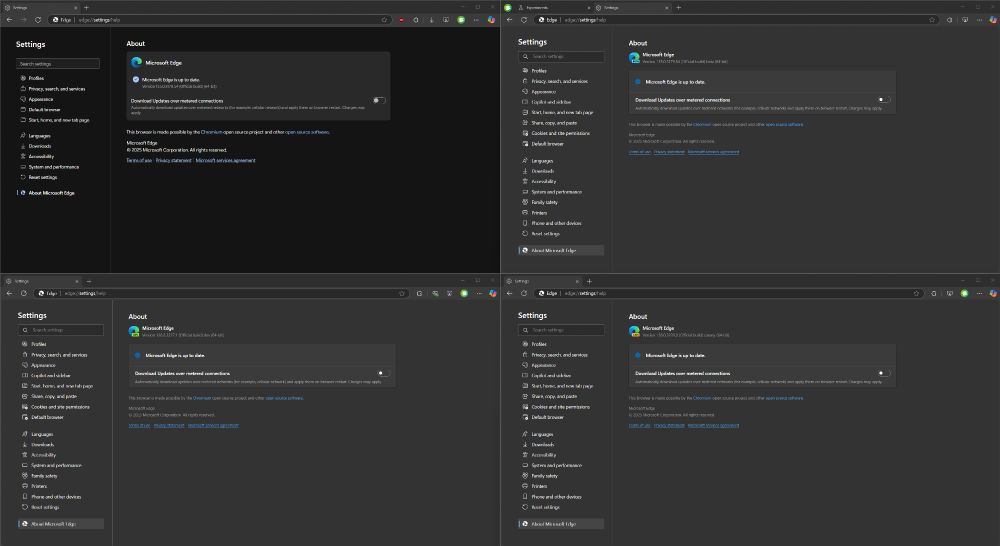Focus Search settings field in top-right window

(x=561, y=56)
